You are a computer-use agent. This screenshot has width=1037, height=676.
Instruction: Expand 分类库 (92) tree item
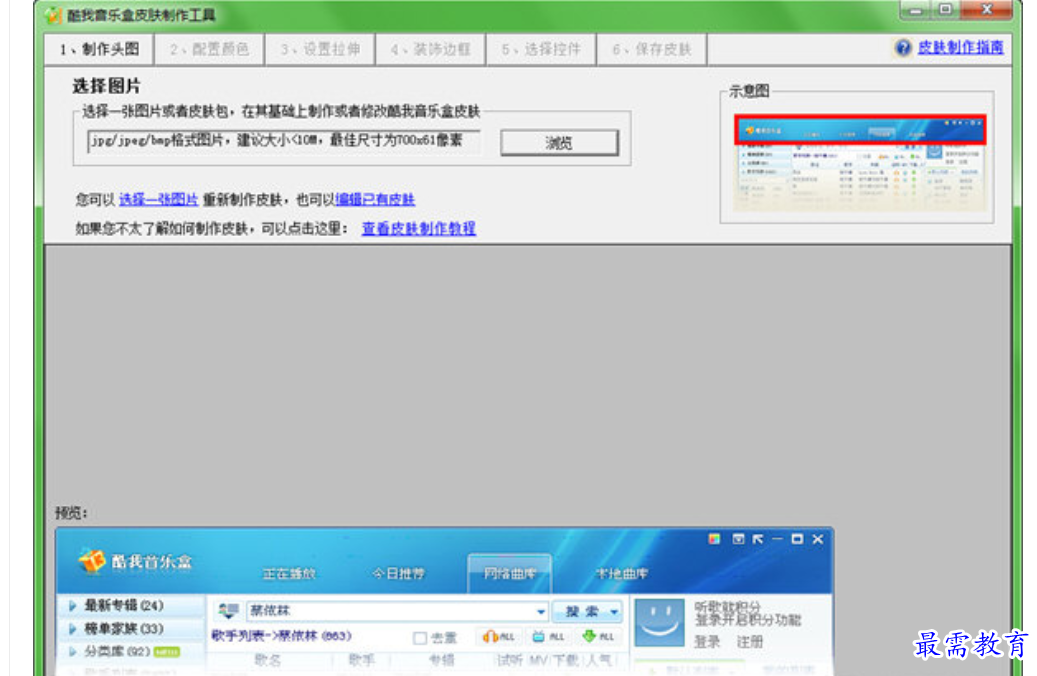pyautogui.click(x=72, y=652)
